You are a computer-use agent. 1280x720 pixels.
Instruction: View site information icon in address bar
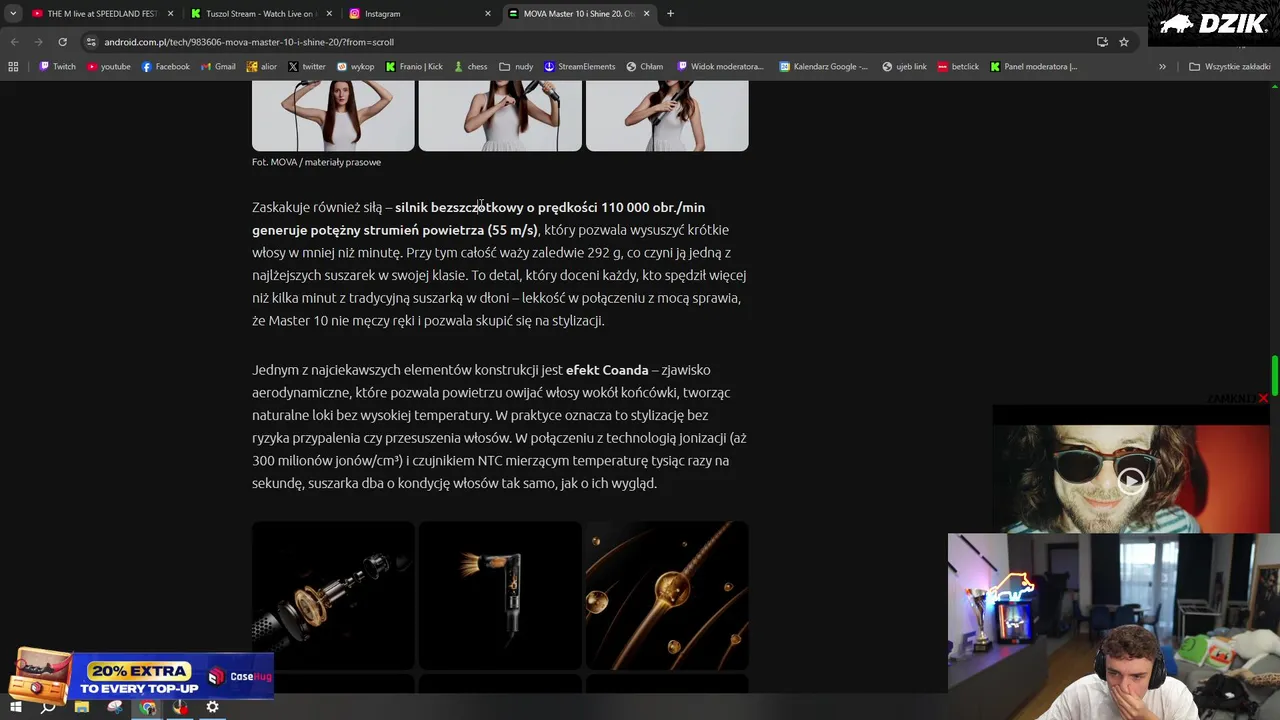(91, 42)
